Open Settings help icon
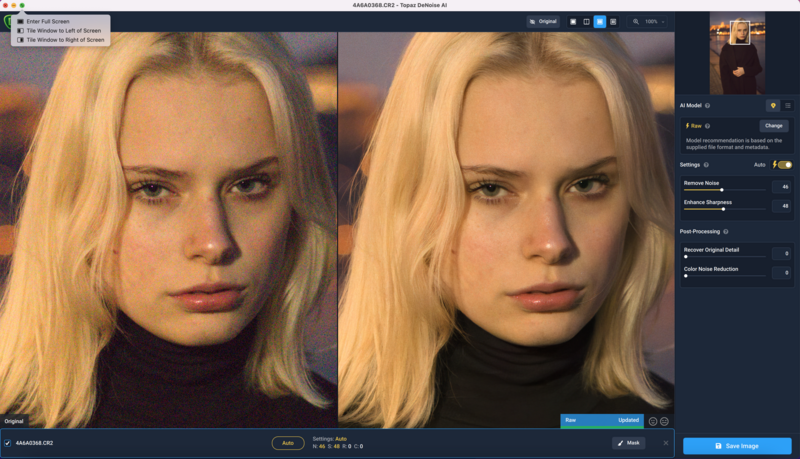800x459 pixels. 706,165
